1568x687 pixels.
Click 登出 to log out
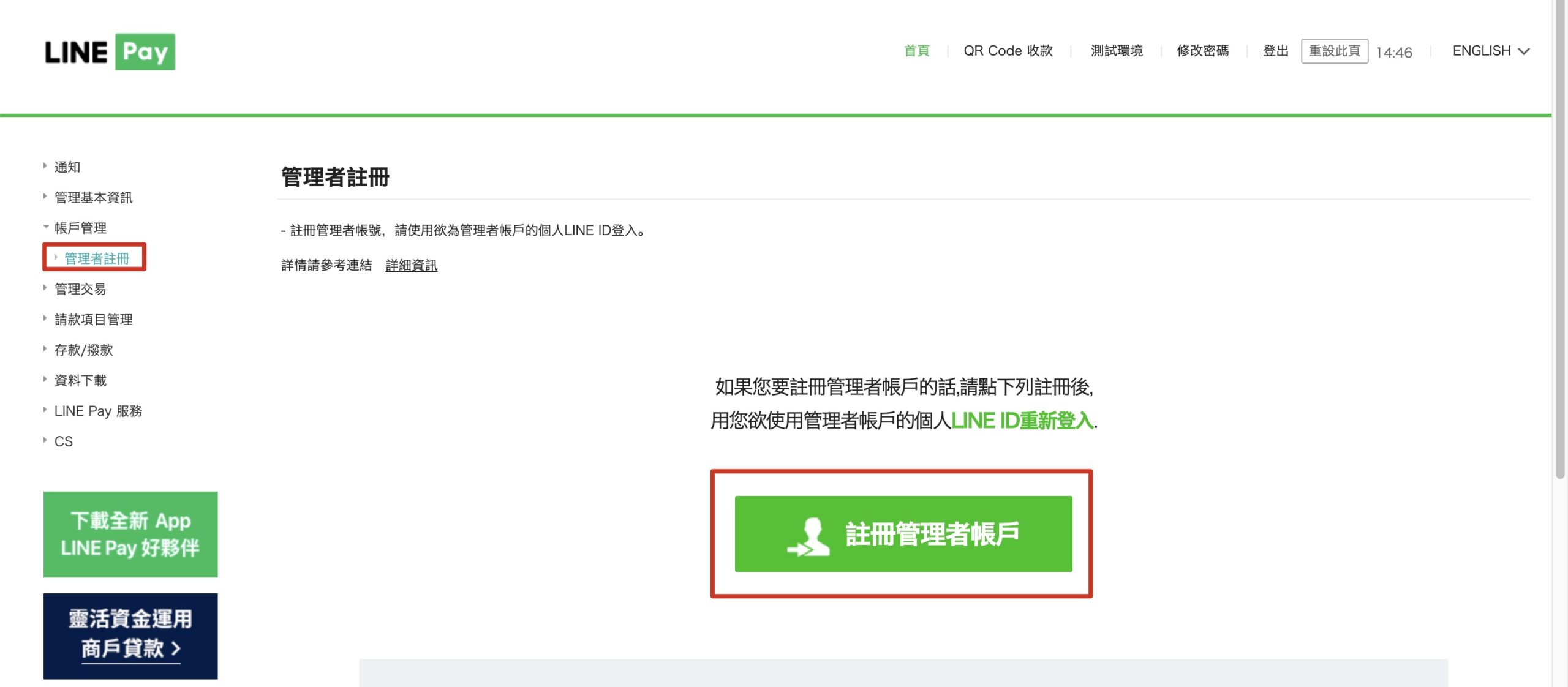[1275, 51]
